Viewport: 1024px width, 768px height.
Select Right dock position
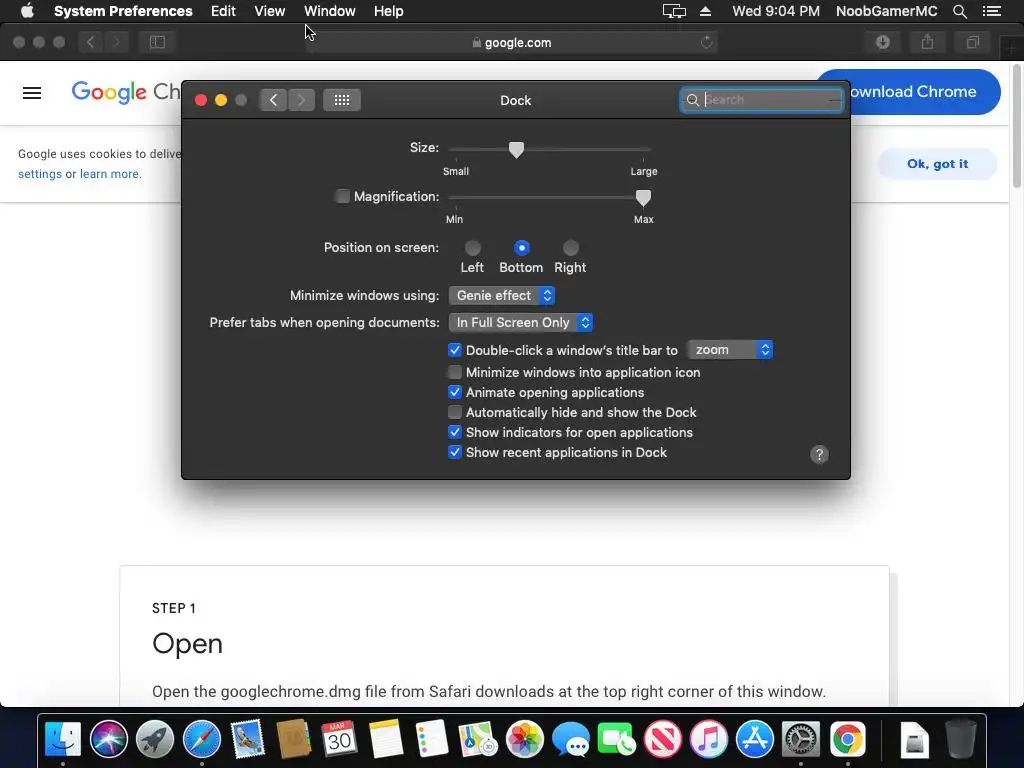(571, 248)
